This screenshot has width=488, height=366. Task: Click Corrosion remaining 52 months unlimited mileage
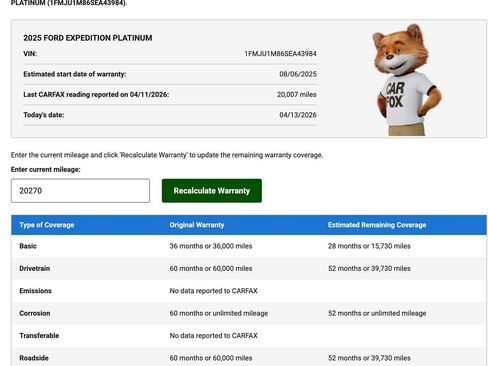coord(377,313)
